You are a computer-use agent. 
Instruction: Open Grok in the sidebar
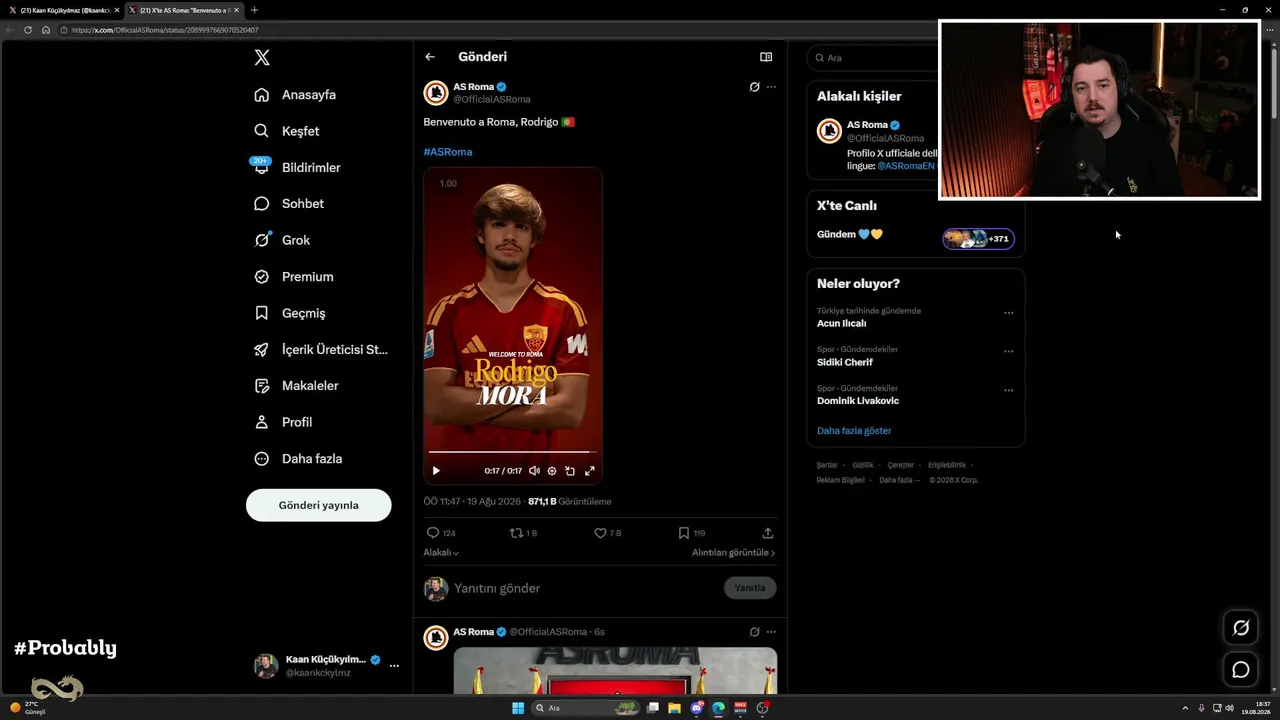click(x=282, y=240)
